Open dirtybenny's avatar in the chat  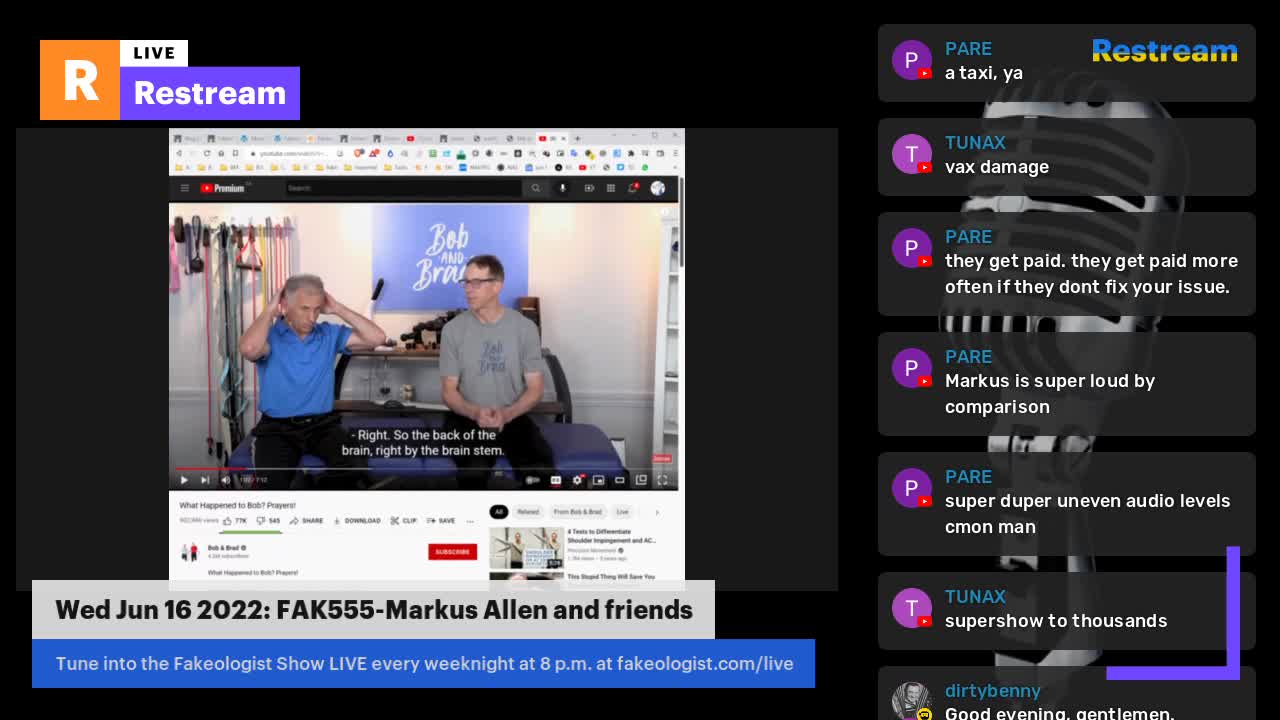pyautogui.click(x=912, y=701)
